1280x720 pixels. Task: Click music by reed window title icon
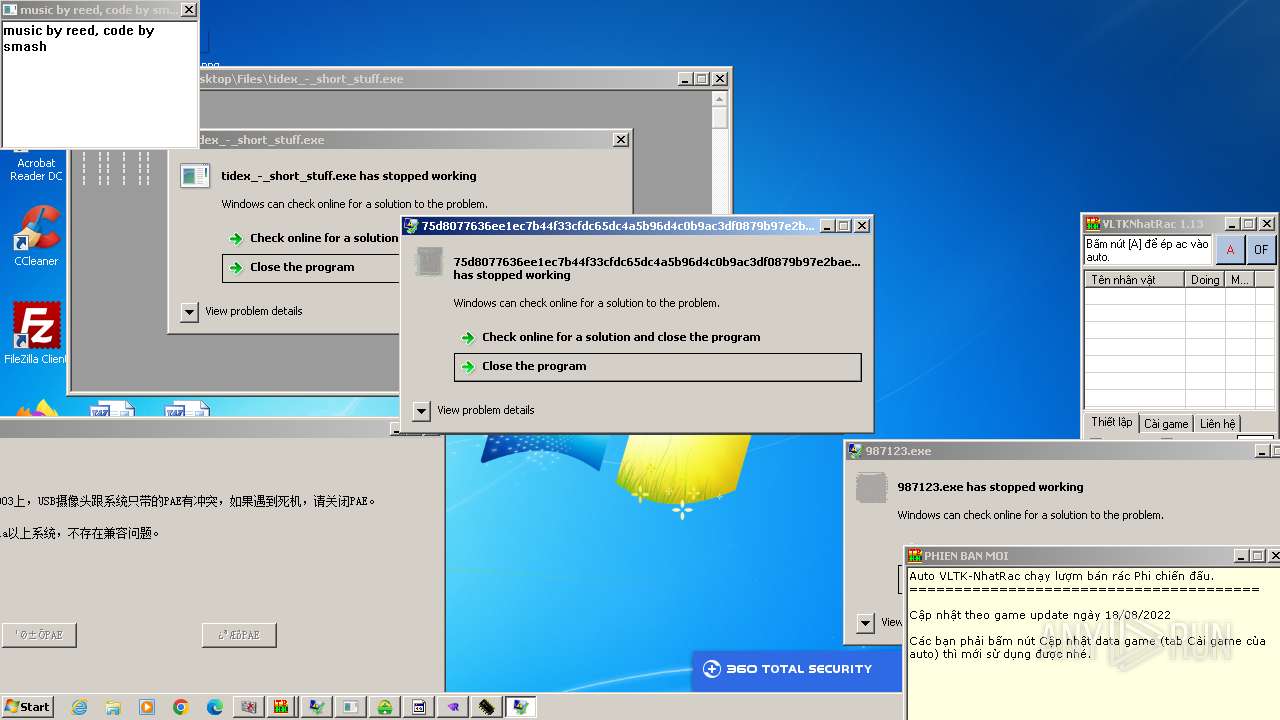coord(10,10)
